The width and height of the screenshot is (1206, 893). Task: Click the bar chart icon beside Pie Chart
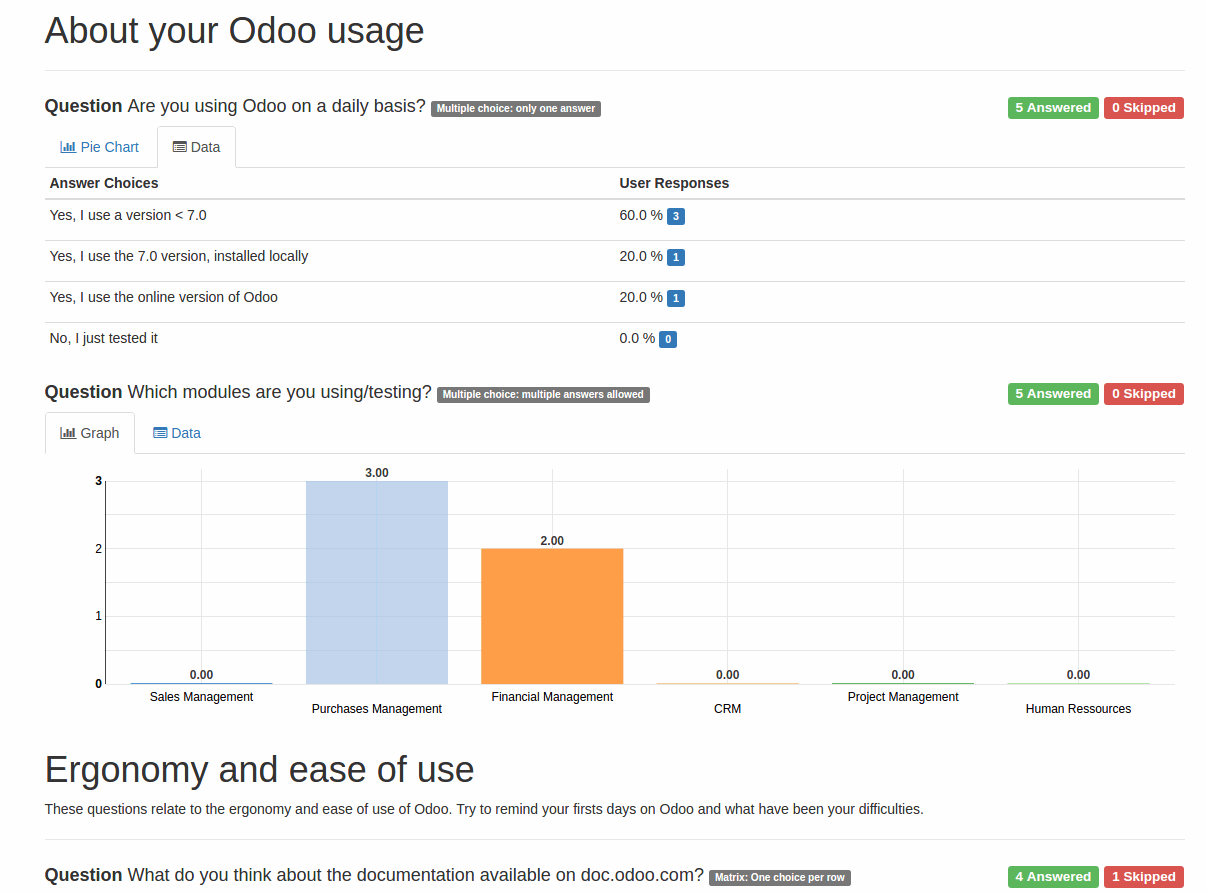pyautogui.click(x=68, y=147)
